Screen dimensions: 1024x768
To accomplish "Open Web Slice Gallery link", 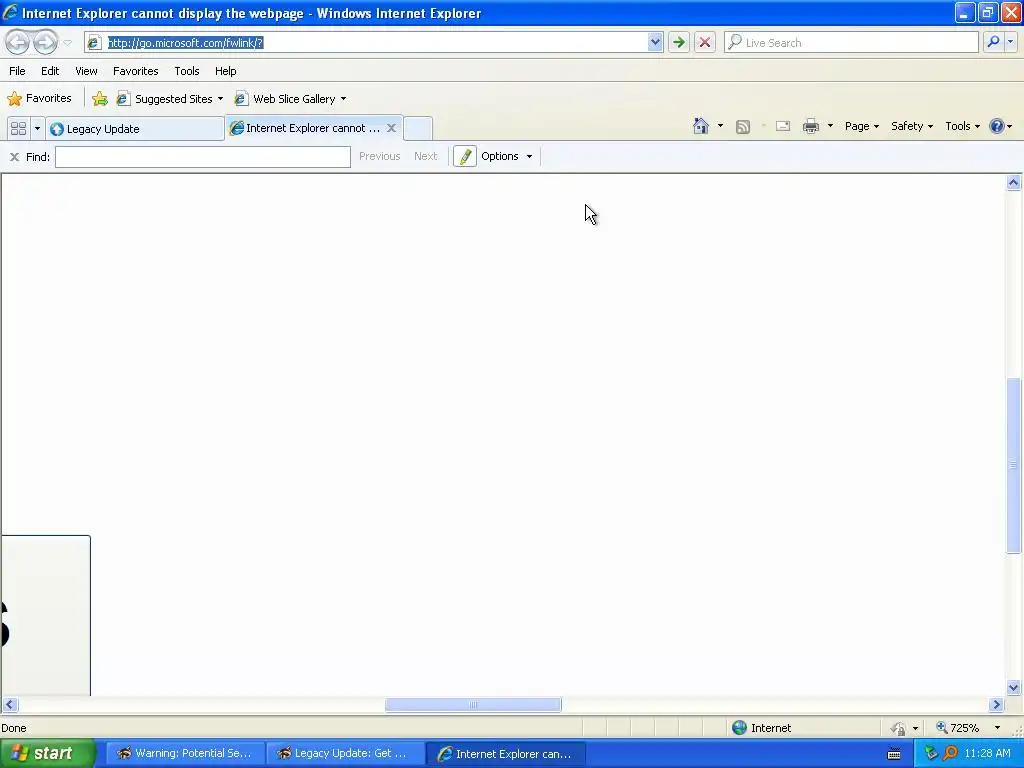I will (x=291, y=99).
